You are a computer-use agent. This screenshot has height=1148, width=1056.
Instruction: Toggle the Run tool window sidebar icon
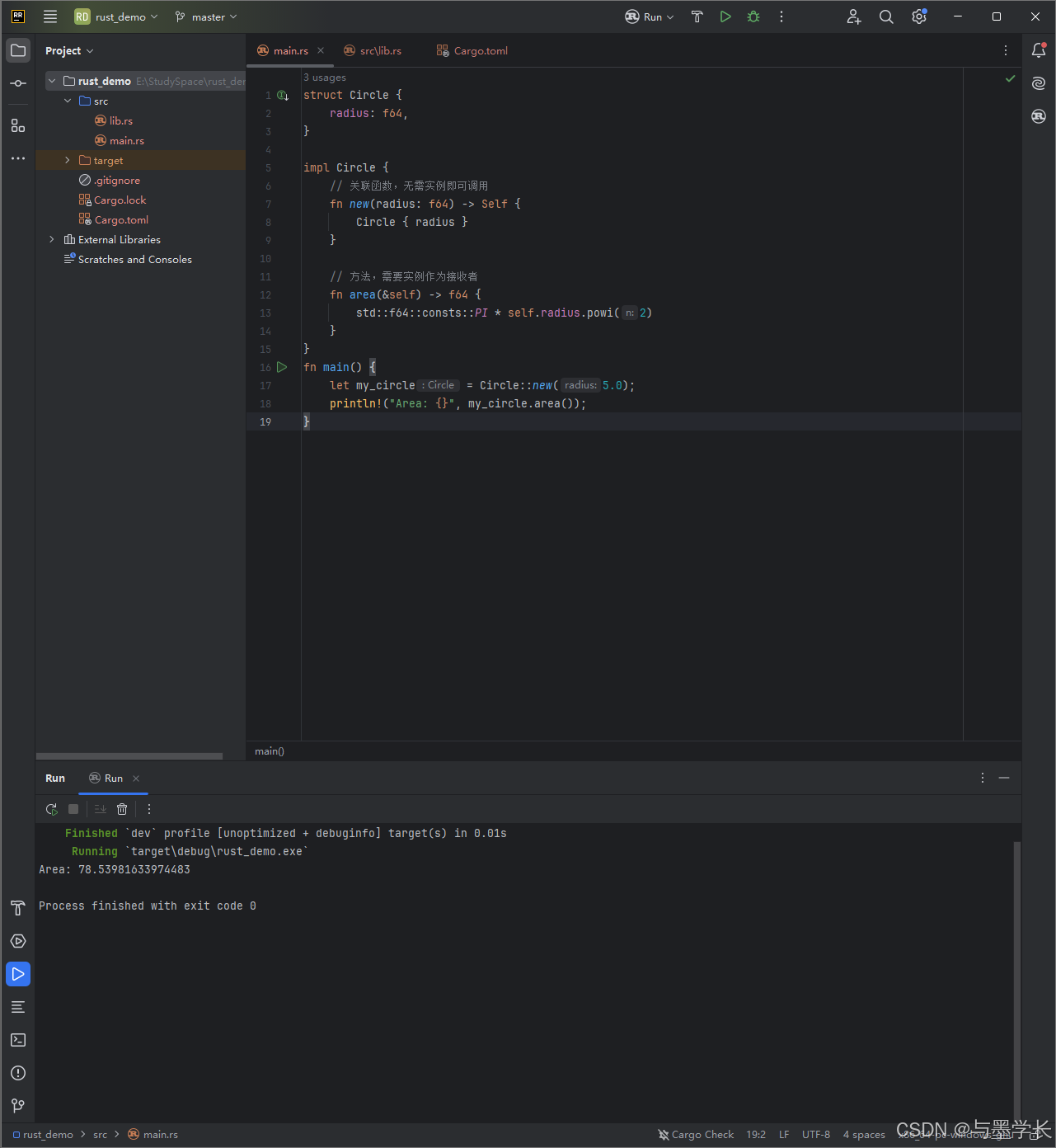point(18,974)
